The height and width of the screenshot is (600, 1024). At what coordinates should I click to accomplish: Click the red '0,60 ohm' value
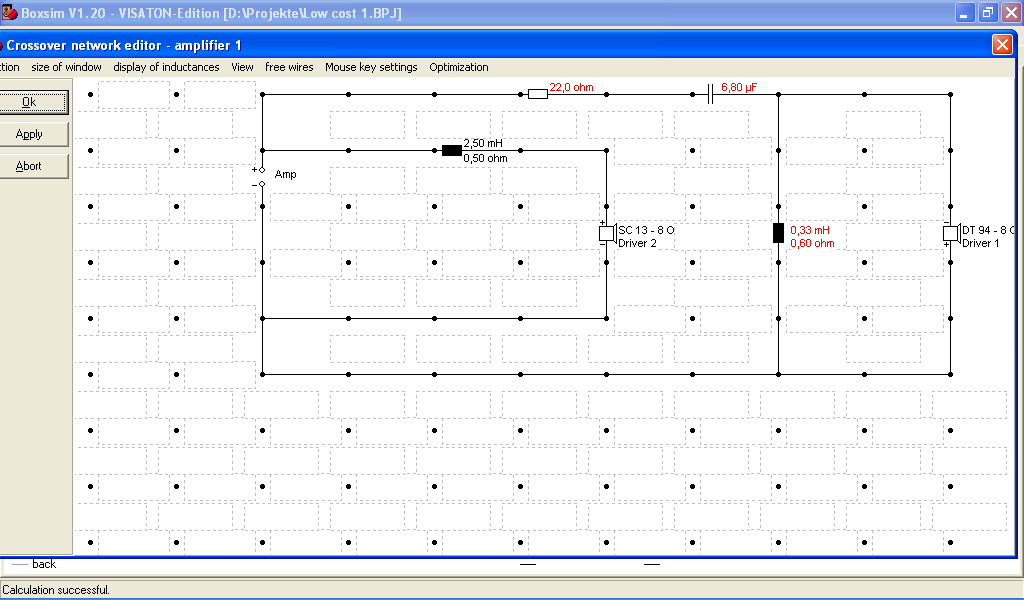tap(812, 244)
